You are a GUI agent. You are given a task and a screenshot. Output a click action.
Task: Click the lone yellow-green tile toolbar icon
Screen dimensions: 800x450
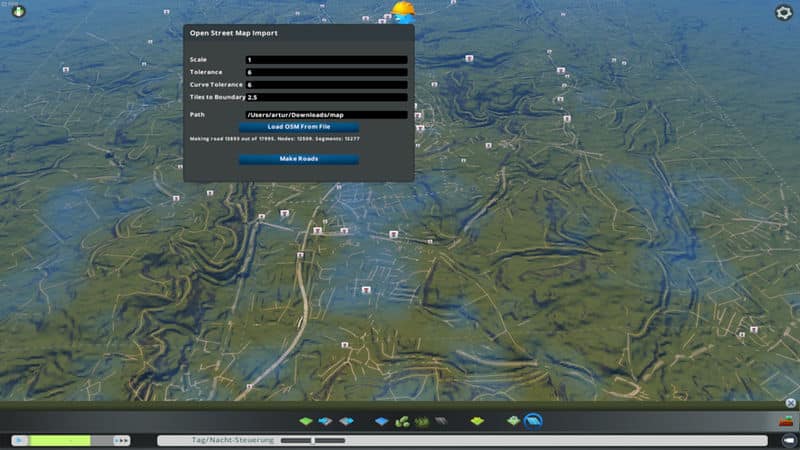(x=477, y=421)
